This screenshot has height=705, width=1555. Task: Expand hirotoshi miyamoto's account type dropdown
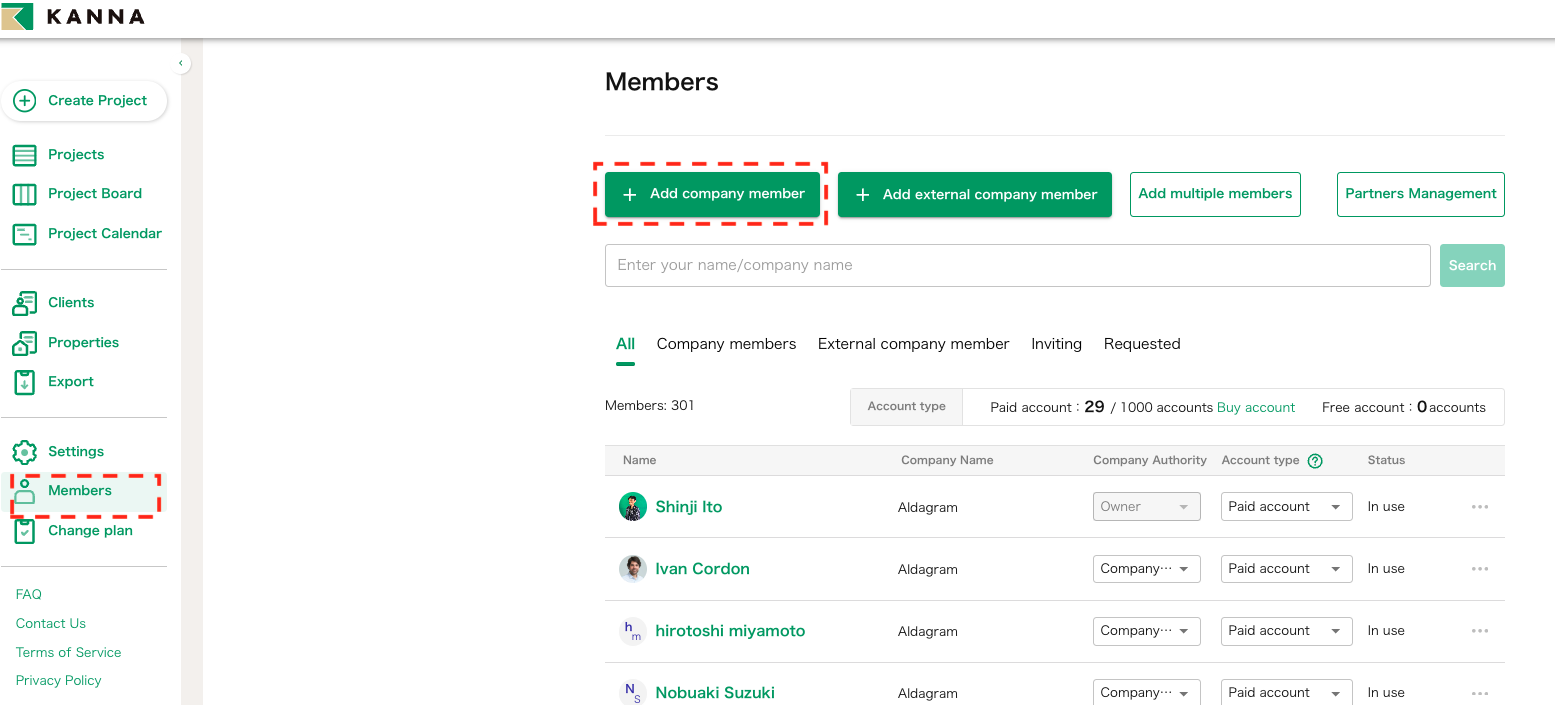coord(1286,631)
